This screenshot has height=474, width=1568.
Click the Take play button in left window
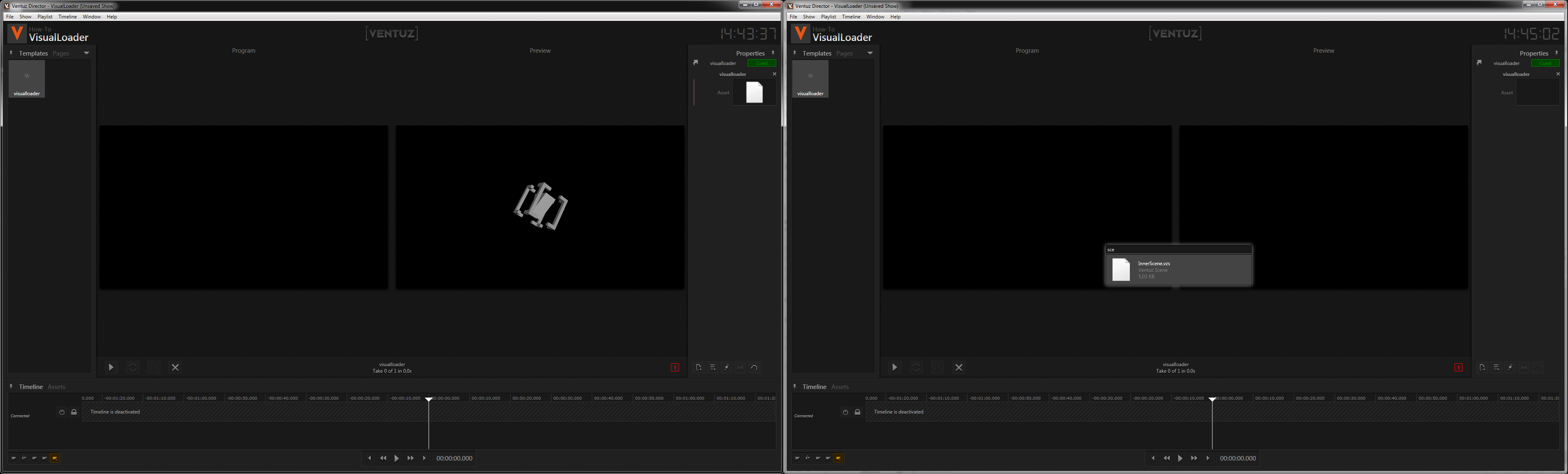(x=111, y=367)
